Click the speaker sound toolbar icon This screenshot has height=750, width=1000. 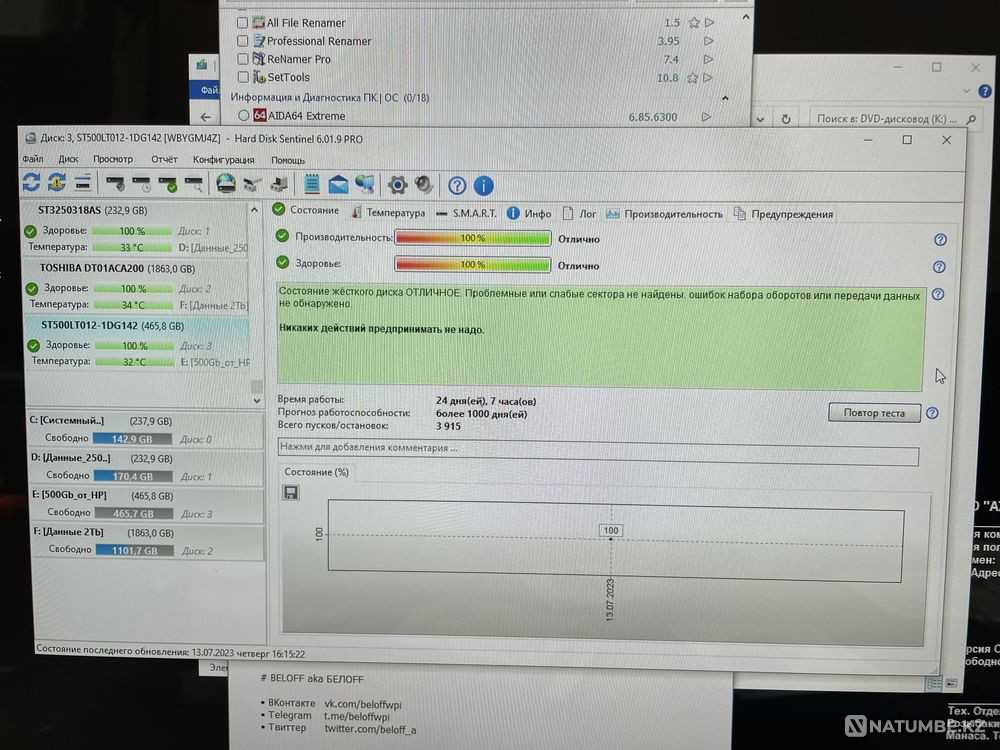423,186
